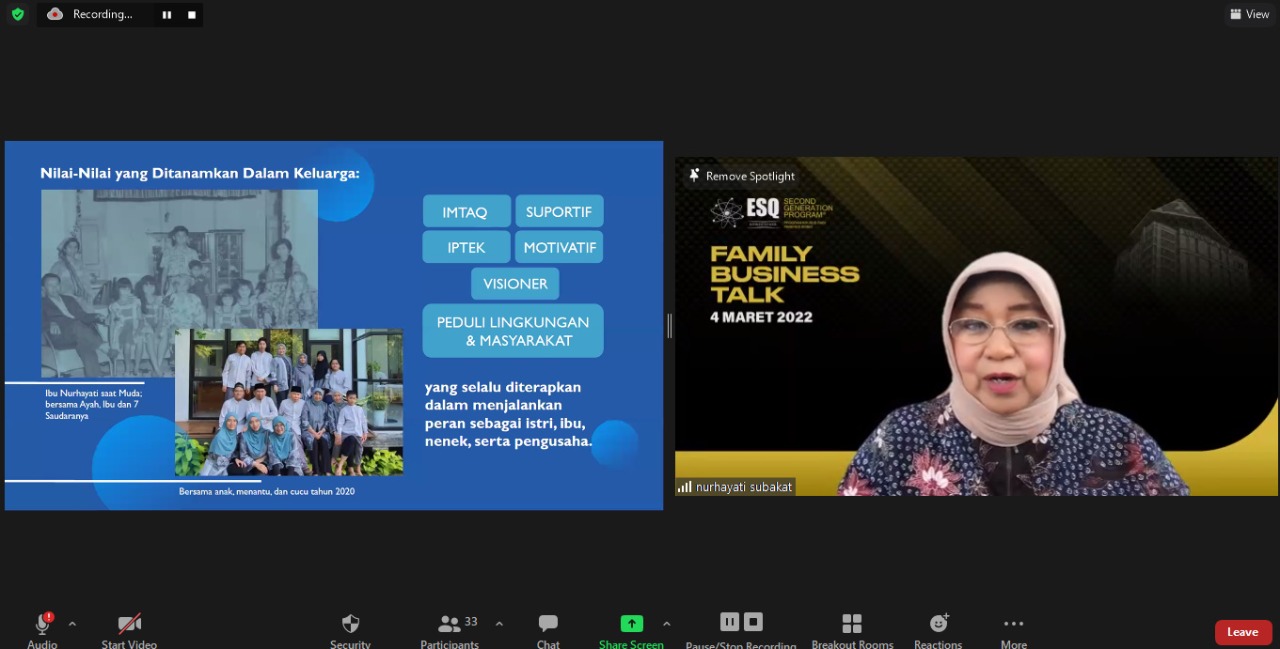Image resolution: width=1280 pixels, height=649 pixels.
Task: Click the red Leave button
Action: click(x=1243, y=632)
